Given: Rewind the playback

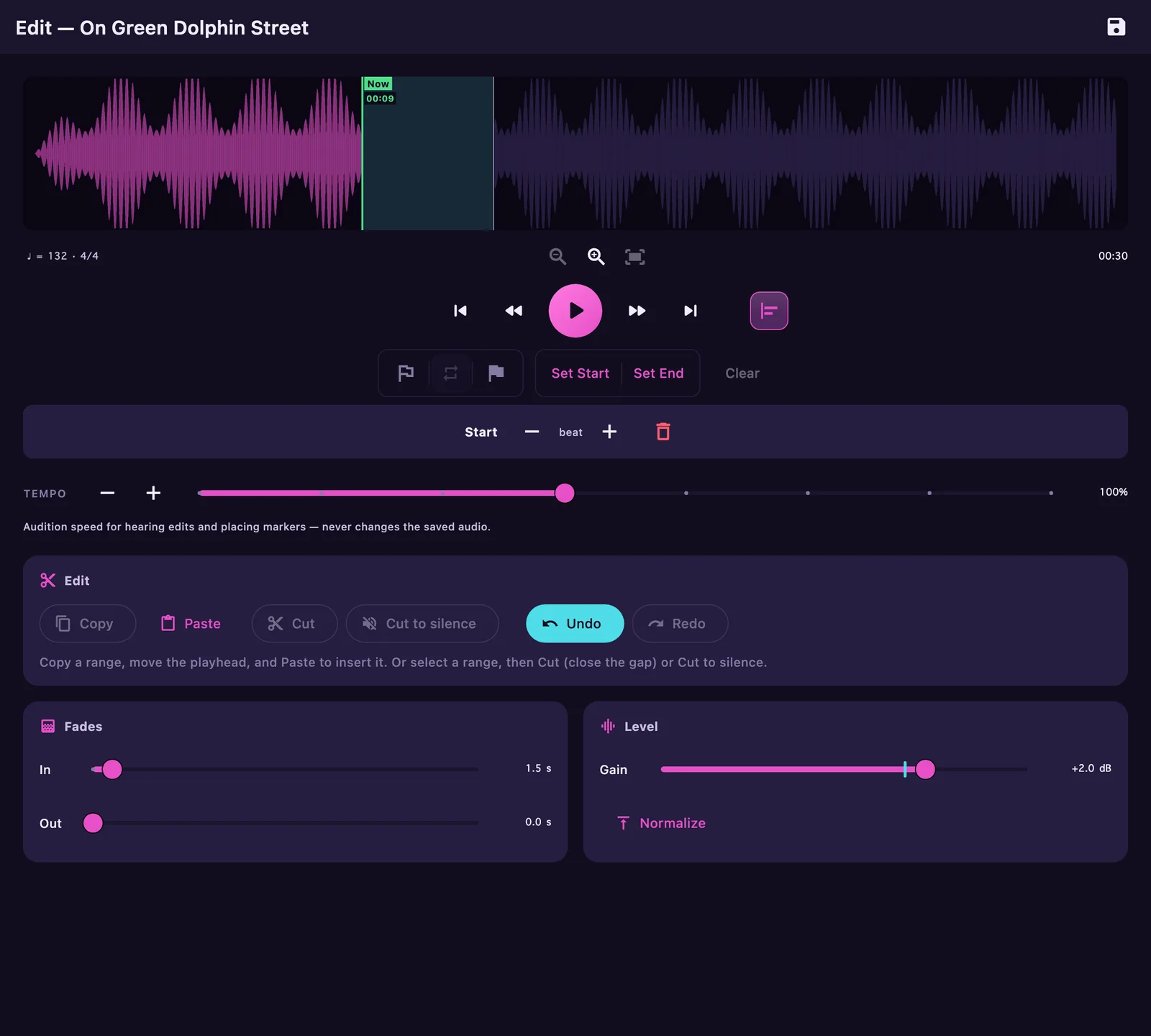Looking at the screenshot, I should [514, 311].
